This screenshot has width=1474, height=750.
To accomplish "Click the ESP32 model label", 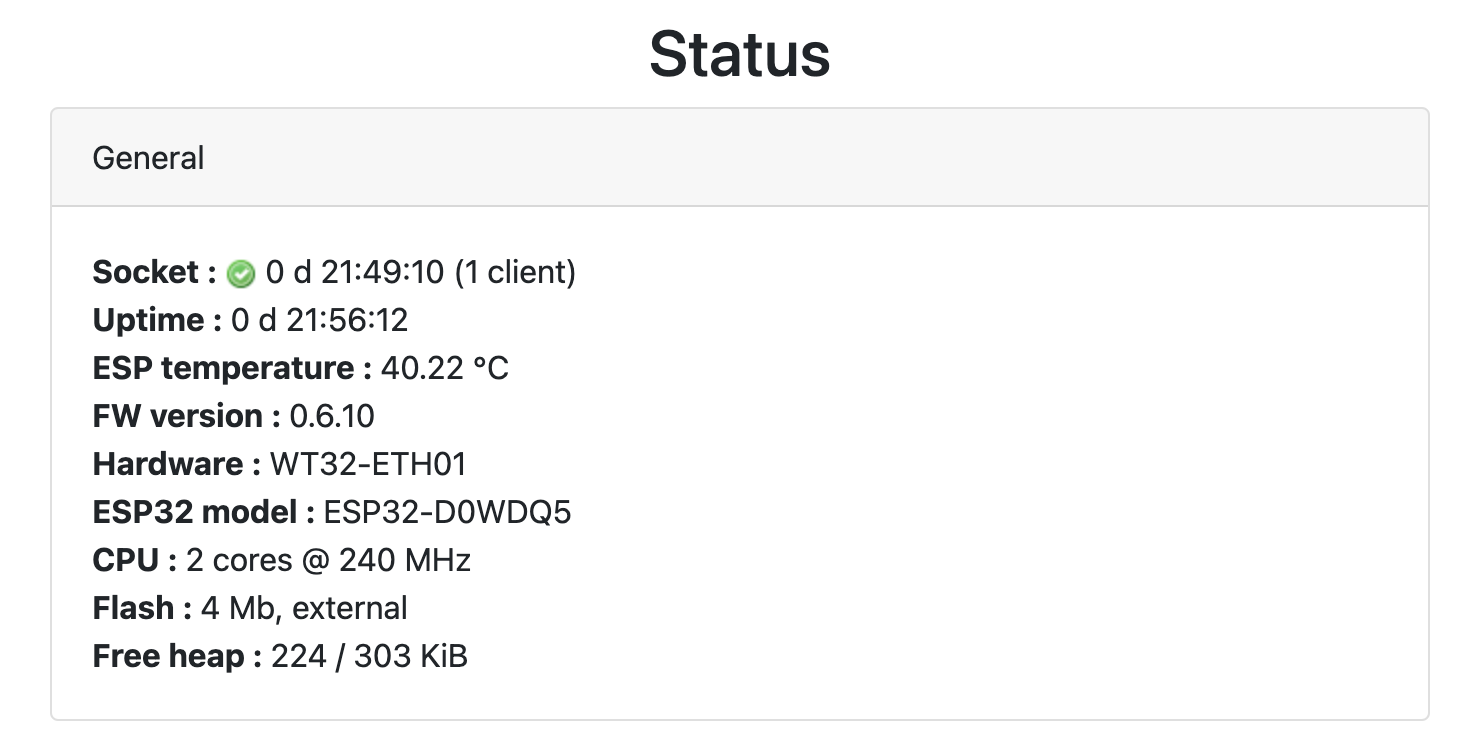I will pyautogui.click(x=203, y=512).
